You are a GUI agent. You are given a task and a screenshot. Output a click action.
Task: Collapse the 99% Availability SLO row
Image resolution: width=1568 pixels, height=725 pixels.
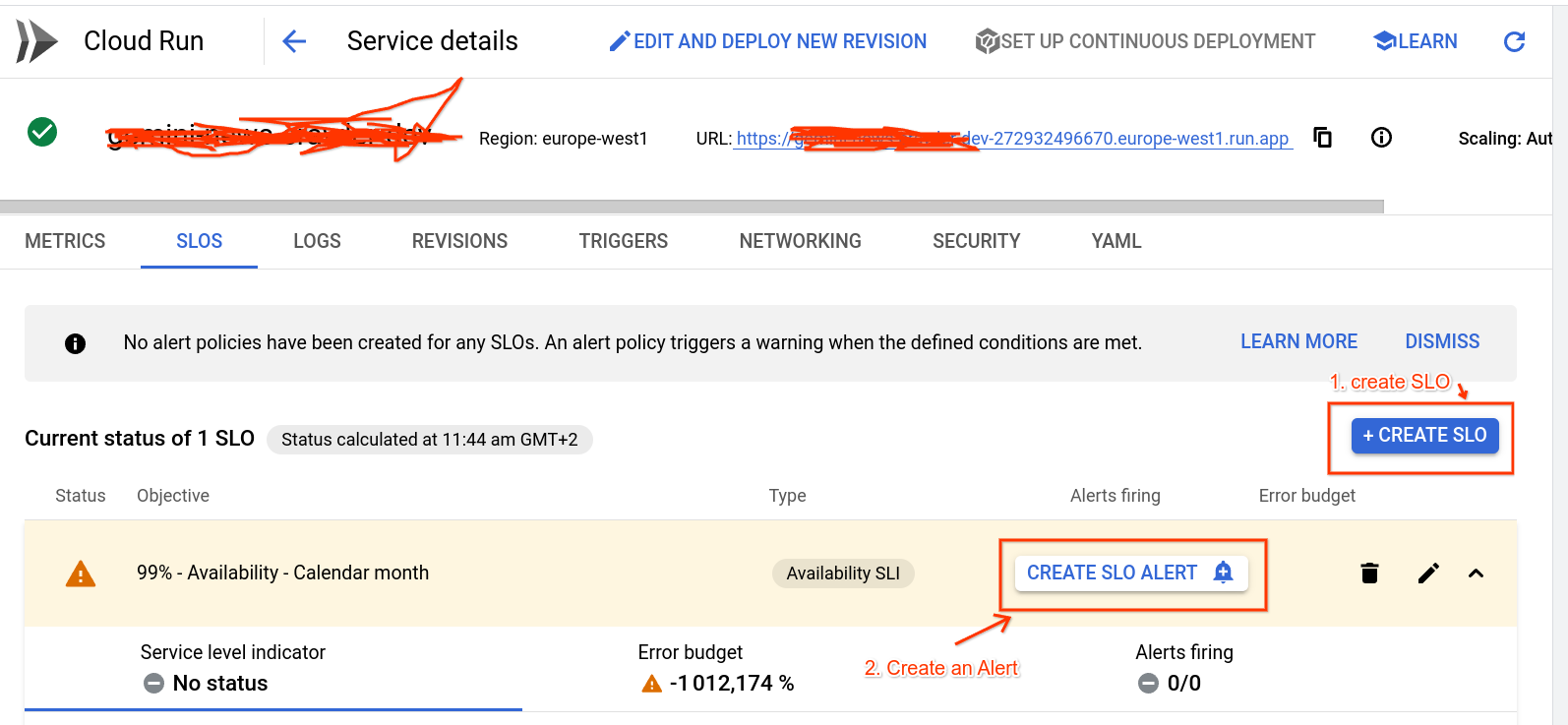point(1476,574)
